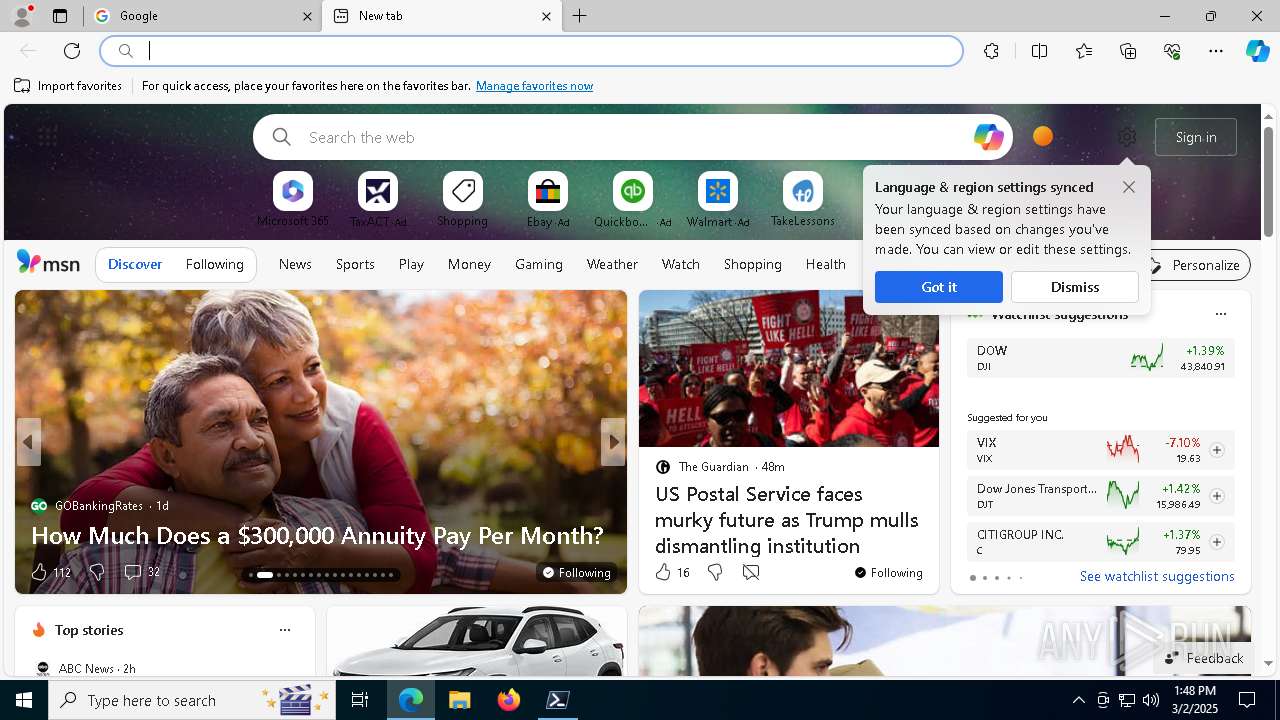Open the Walmart ad shortcut
1280x720 pixels.
coord(718,199)
